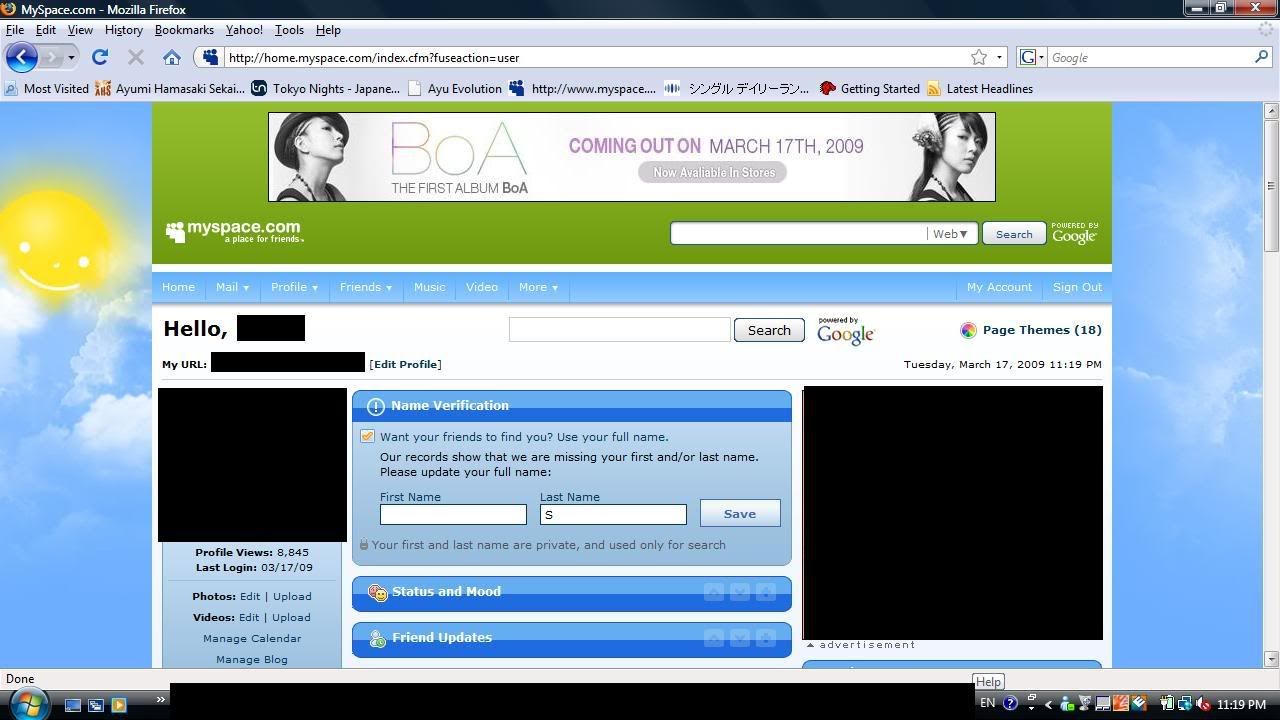This screenshot has height=720, width=1280.
Task: Click the page vertical scrollbar thumb
Action: 1271,186
